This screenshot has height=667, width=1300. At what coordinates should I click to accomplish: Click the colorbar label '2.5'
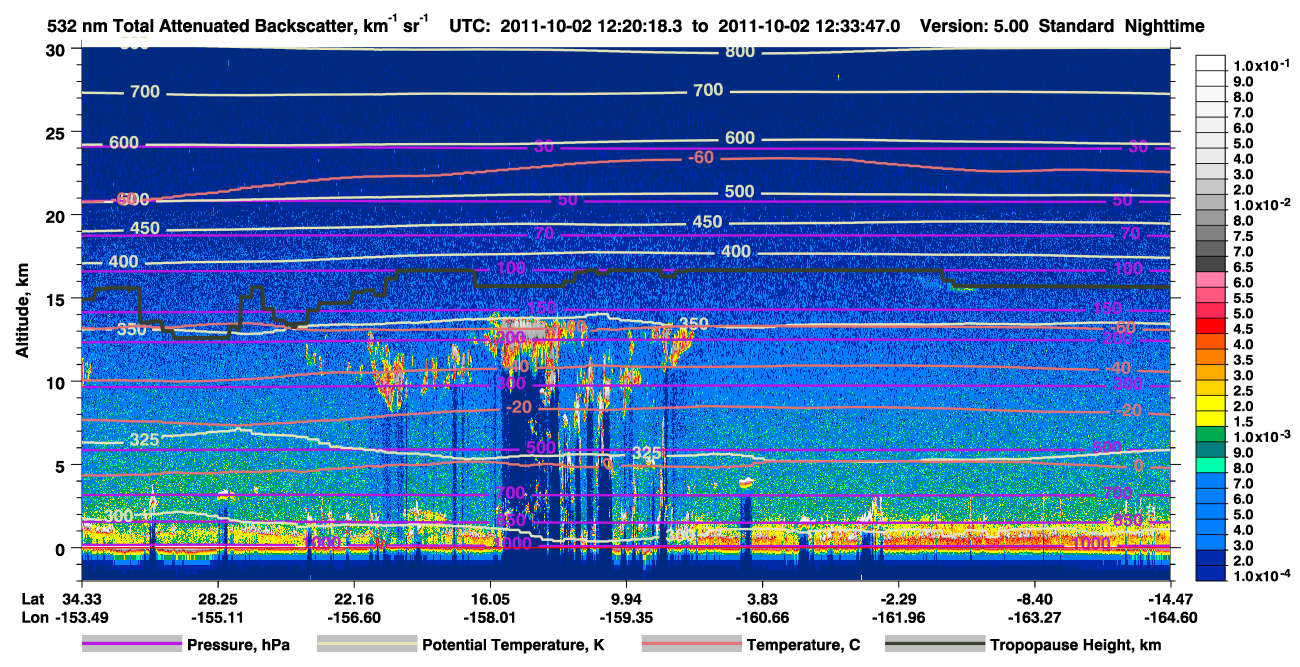(1243, 390)
